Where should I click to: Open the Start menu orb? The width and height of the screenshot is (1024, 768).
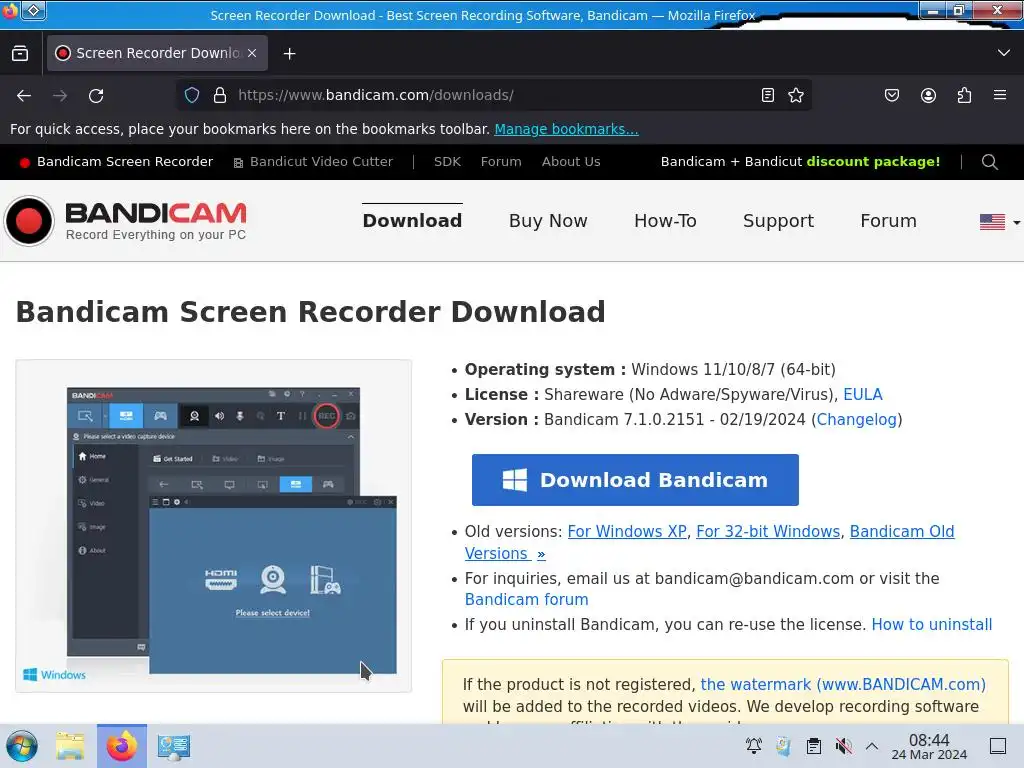pos(22,746)
